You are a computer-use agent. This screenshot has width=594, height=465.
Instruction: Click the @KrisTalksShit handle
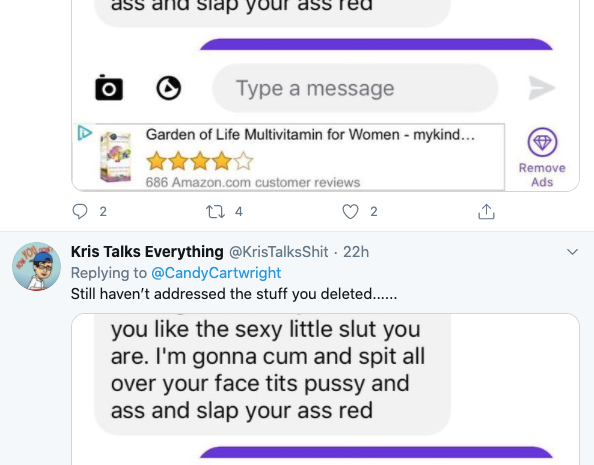(278, 252)
